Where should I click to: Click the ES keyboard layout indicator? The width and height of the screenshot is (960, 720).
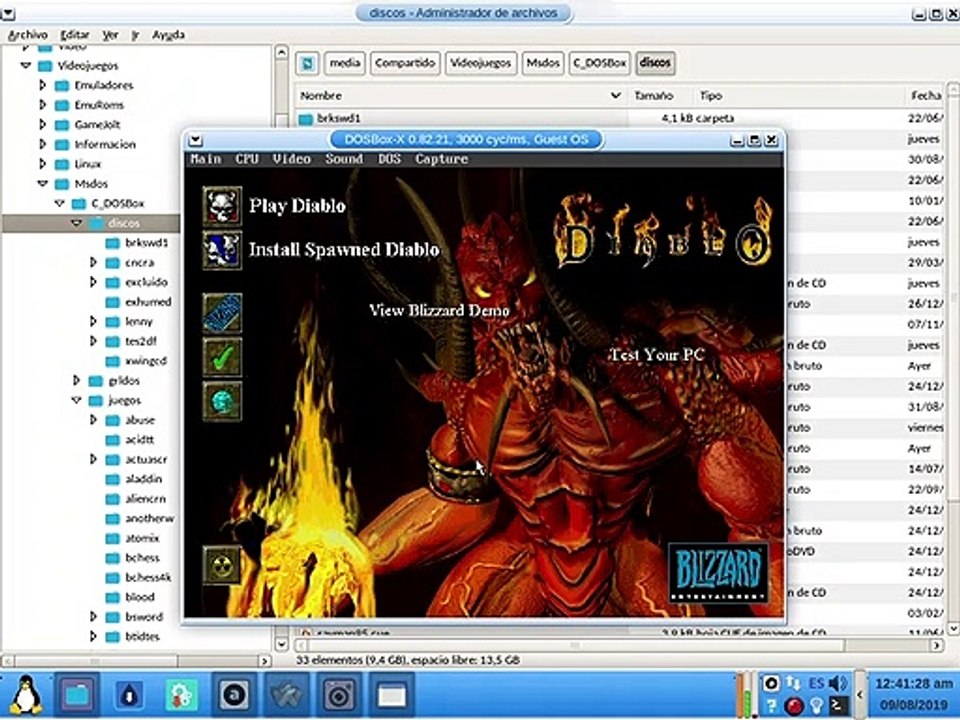click(816, 683)
